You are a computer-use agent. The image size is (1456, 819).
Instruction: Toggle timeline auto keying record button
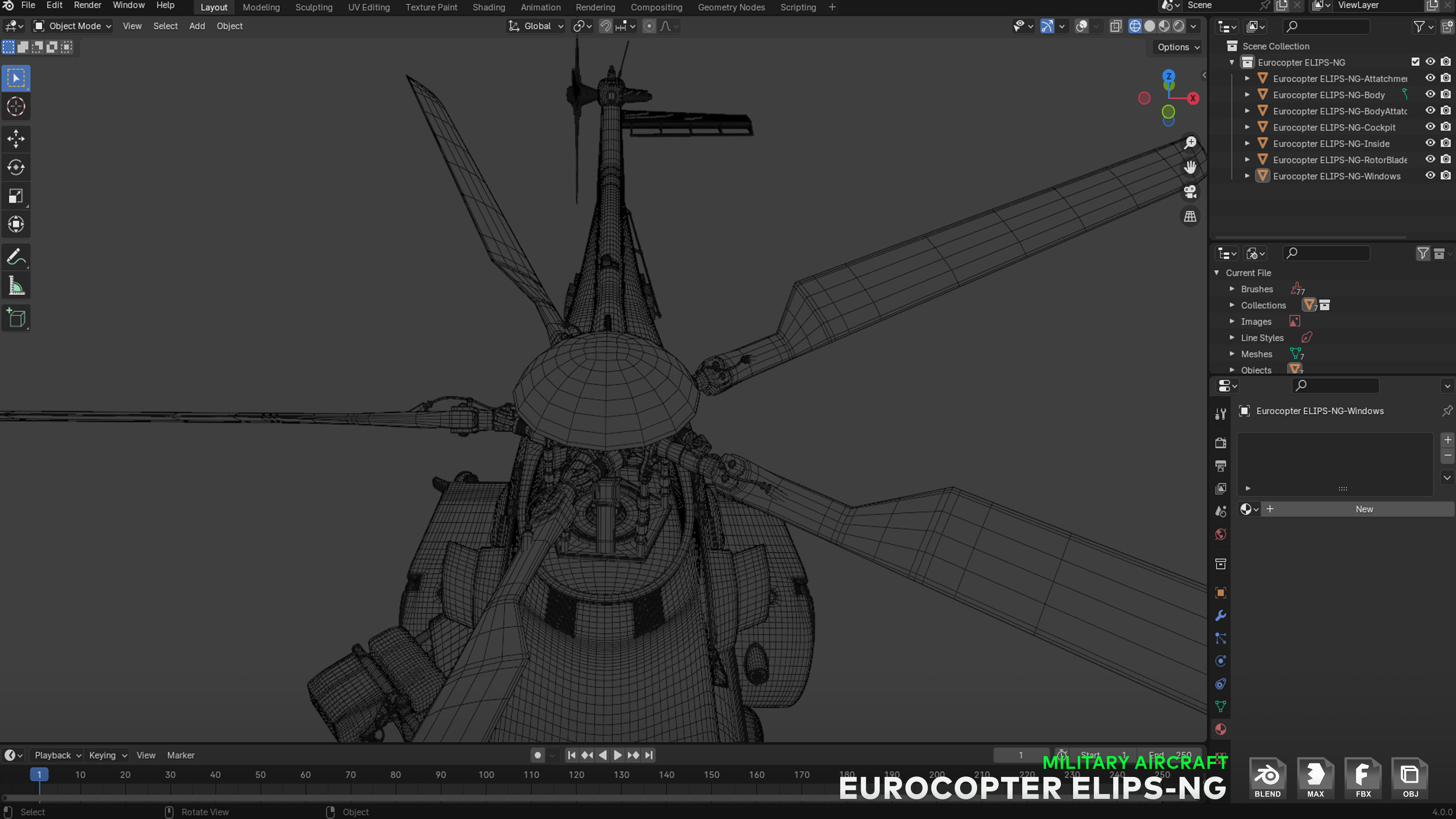[x=538, y=755]
